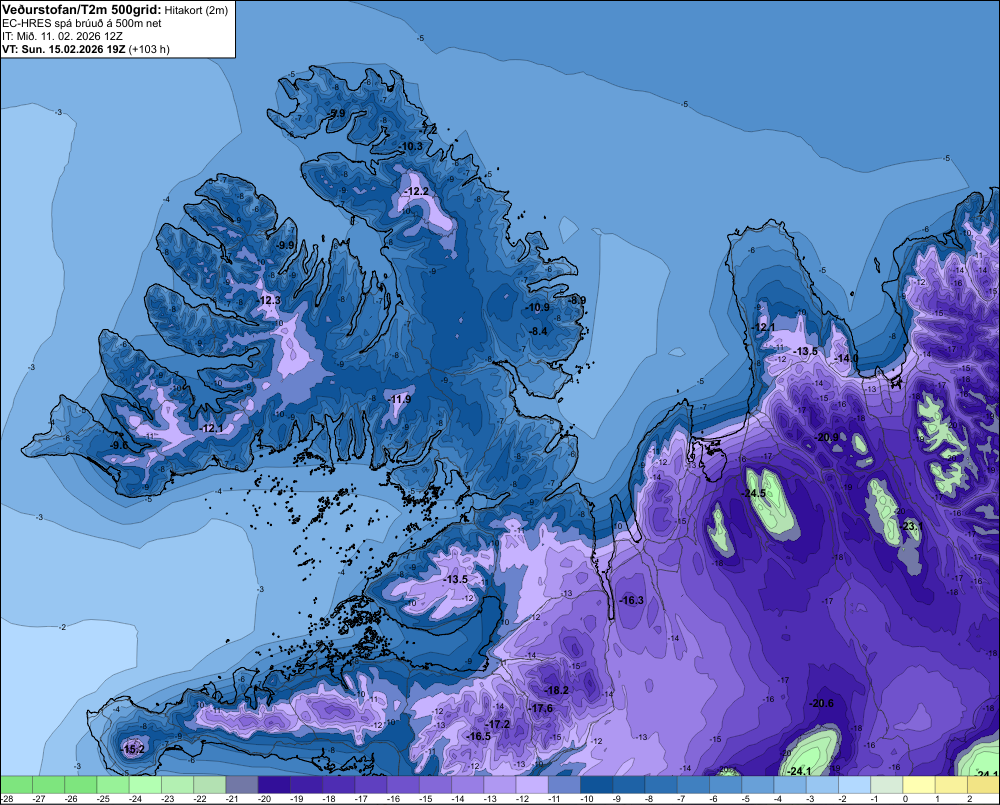Click the -10.9 temperature label
1000x805 pixels.
[x=538, y=307]
